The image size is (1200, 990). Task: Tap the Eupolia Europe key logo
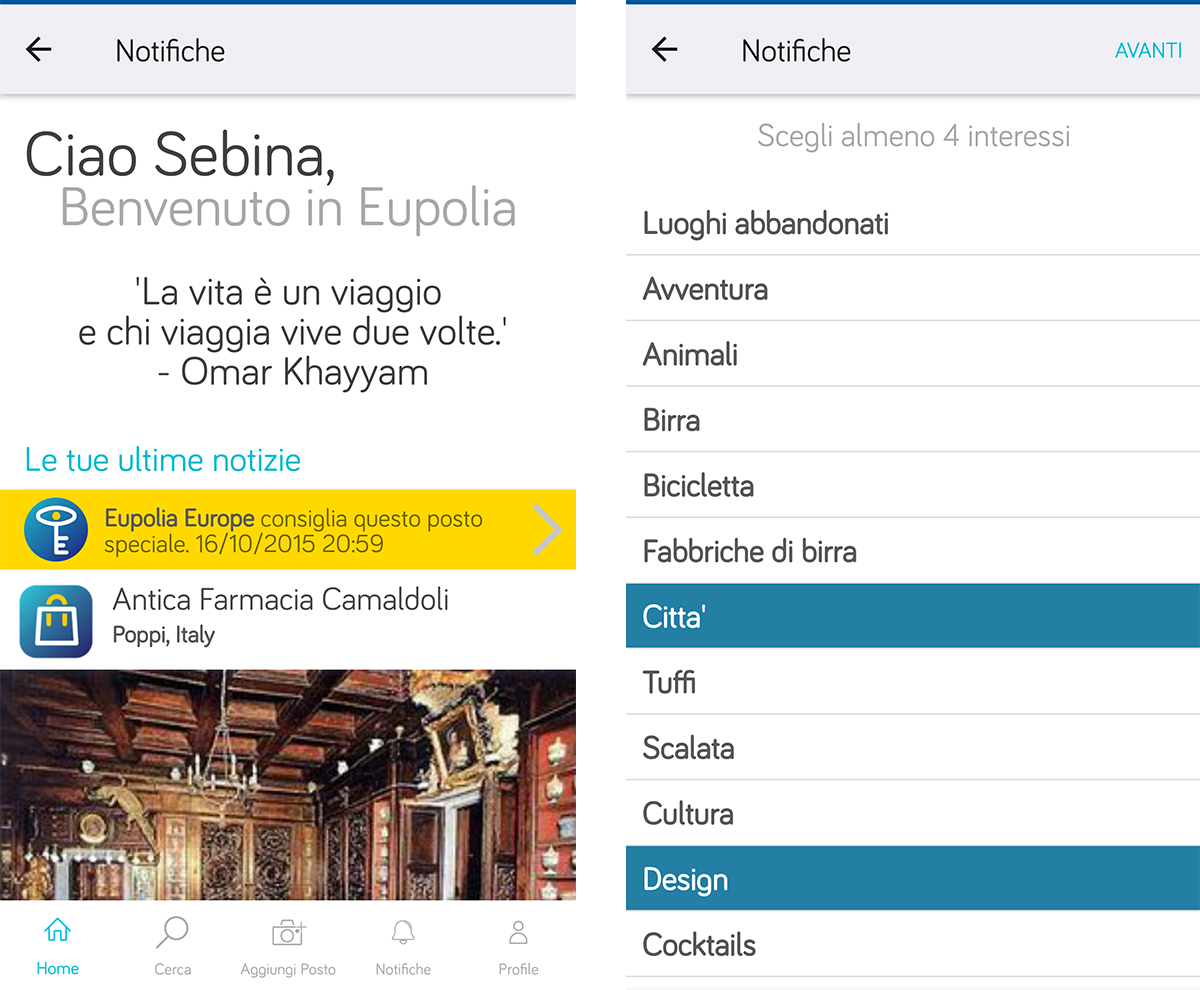tap(56, 530)
